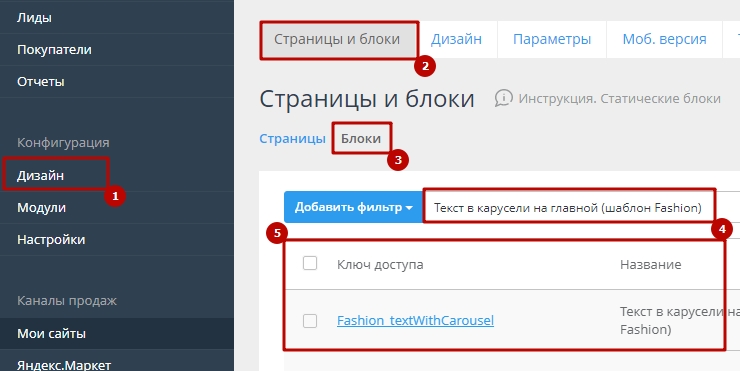Check the Fashion_textWithCarousel row checkbox
The image size is (740, 371).
coord(310,321)
